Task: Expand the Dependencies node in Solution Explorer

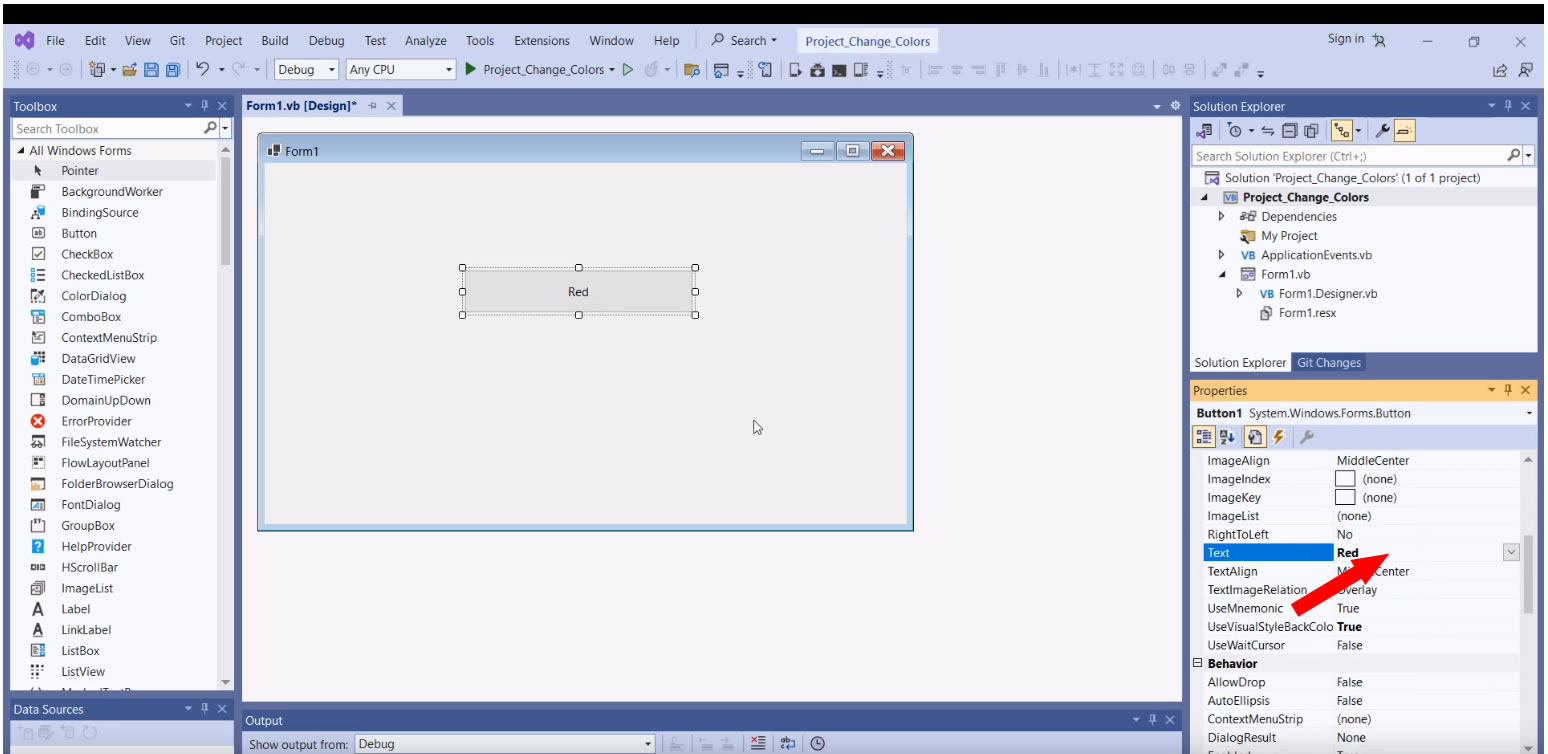Action: click(1221, 217)
